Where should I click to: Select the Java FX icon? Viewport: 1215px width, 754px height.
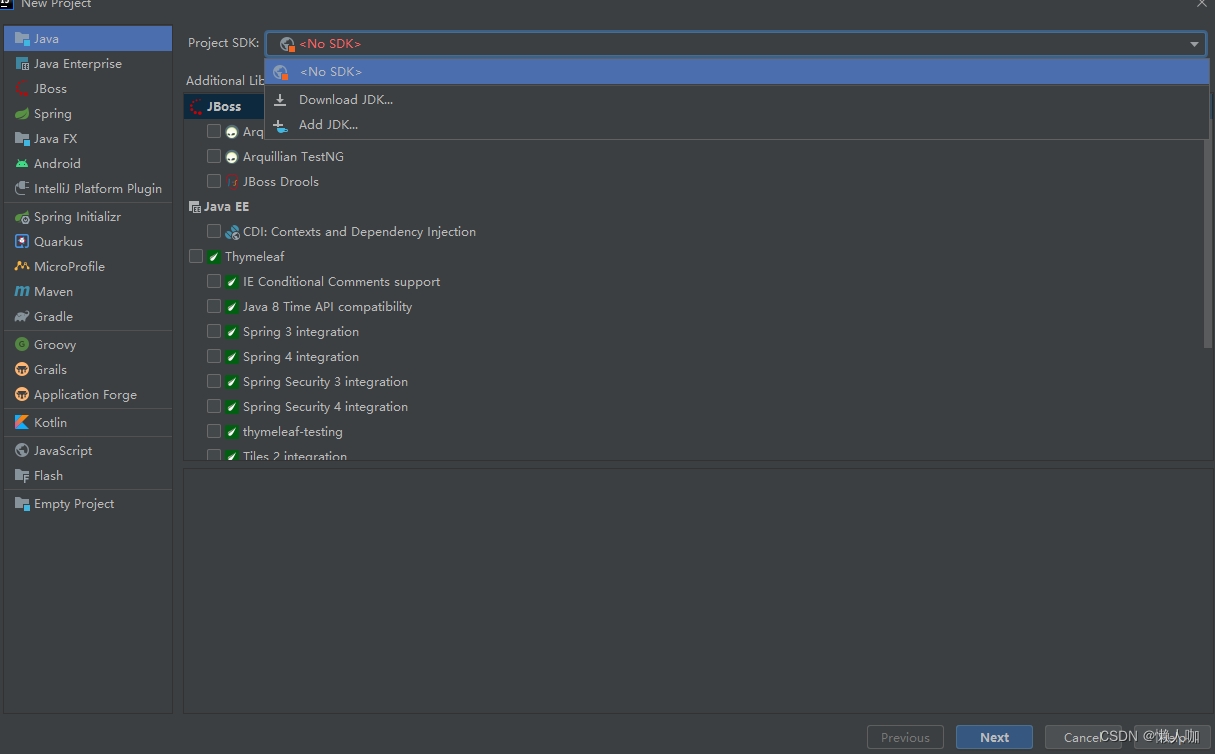[22, 139]
